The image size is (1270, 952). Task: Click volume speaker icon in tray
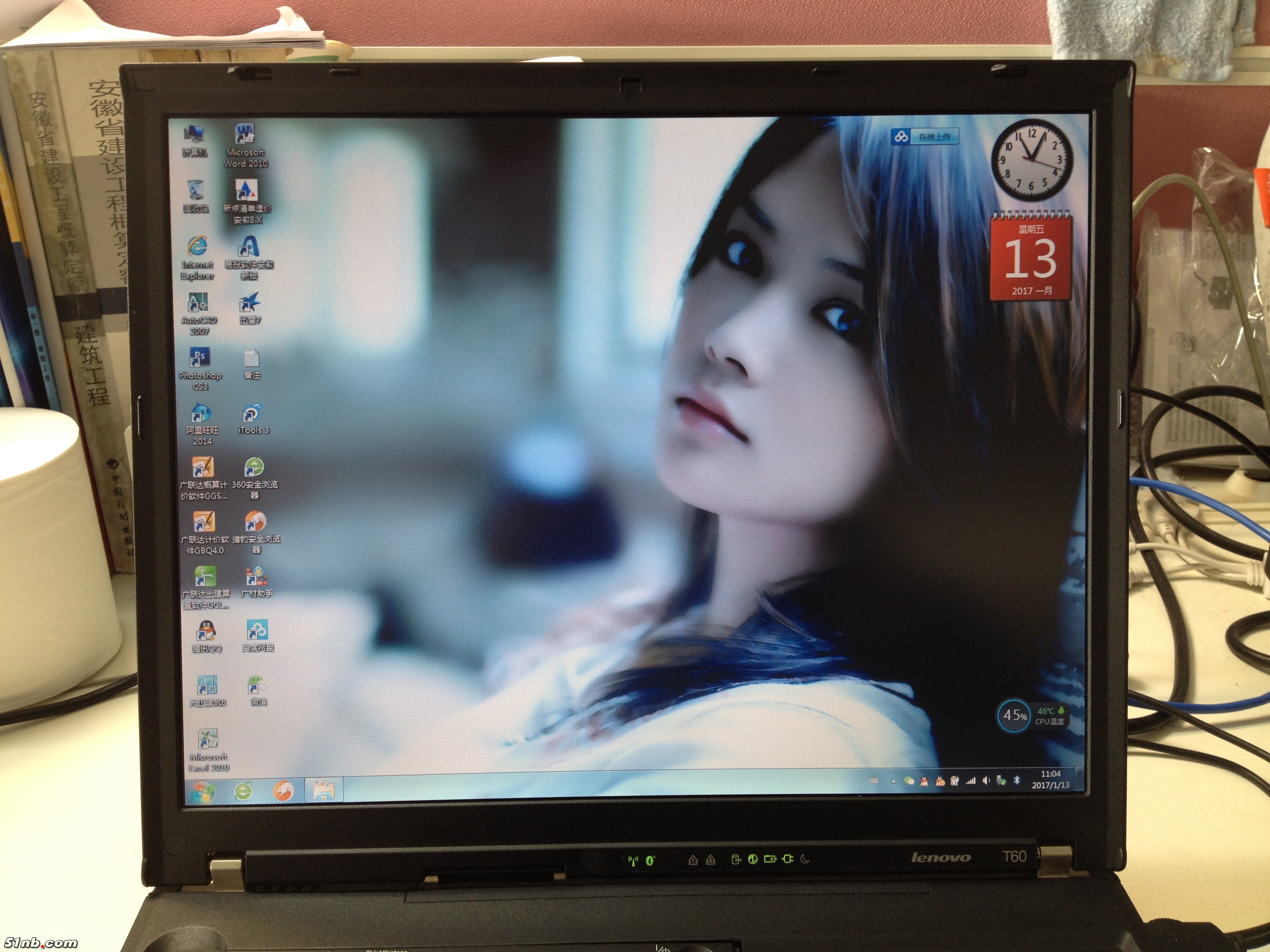point(986,781)
